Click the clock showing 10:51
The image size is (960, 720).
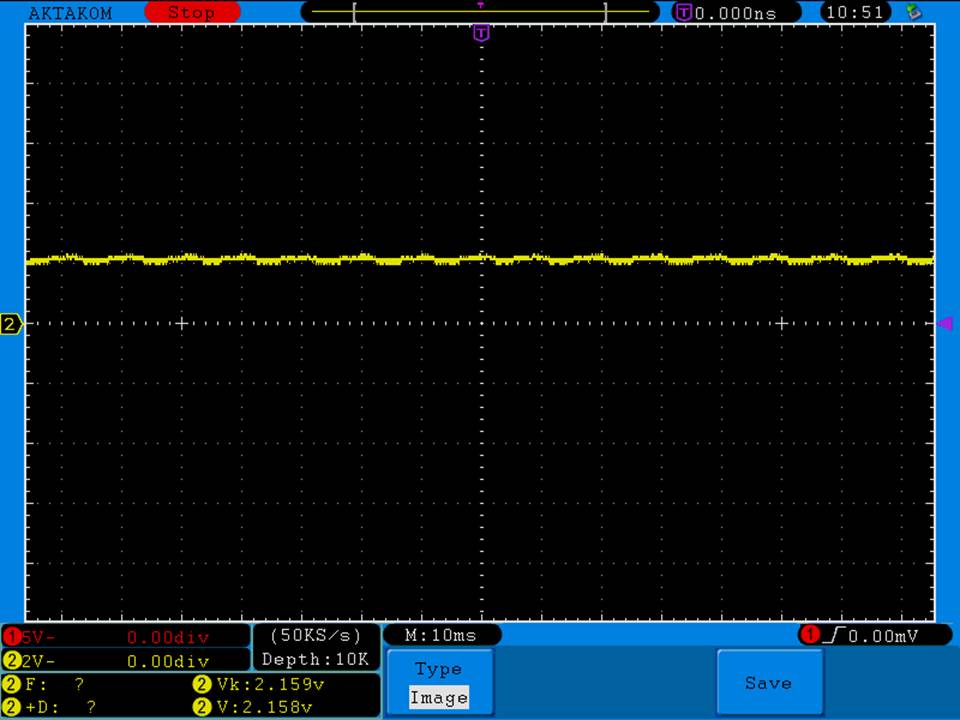[x=852, y=13]
